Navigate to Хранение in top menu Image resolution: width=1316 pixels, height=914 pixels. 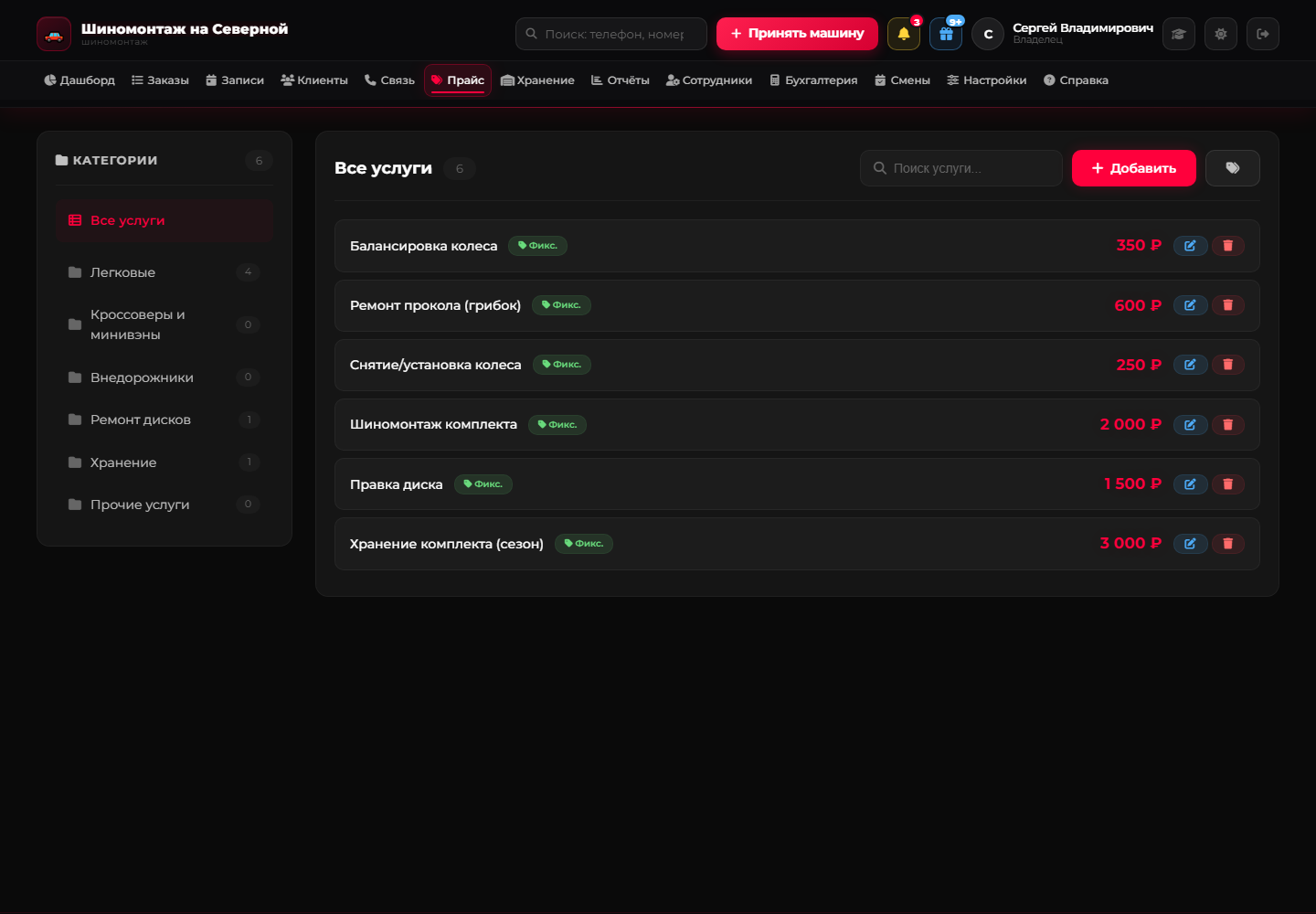tap(538, 80)
